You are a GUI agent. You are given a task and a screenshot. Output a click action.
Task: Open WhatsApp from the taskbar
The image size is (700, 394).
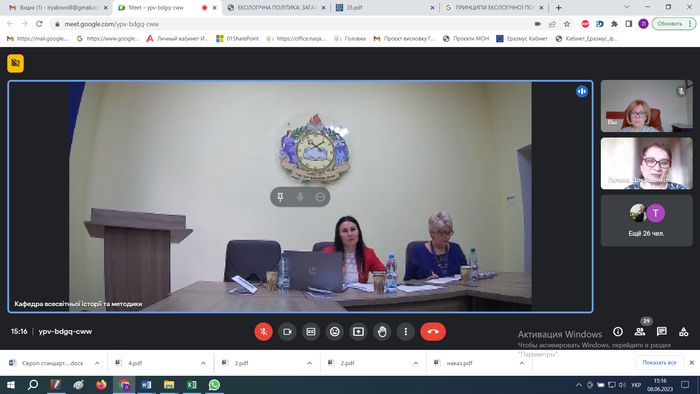pyautogui.click(x=214, y=385)
